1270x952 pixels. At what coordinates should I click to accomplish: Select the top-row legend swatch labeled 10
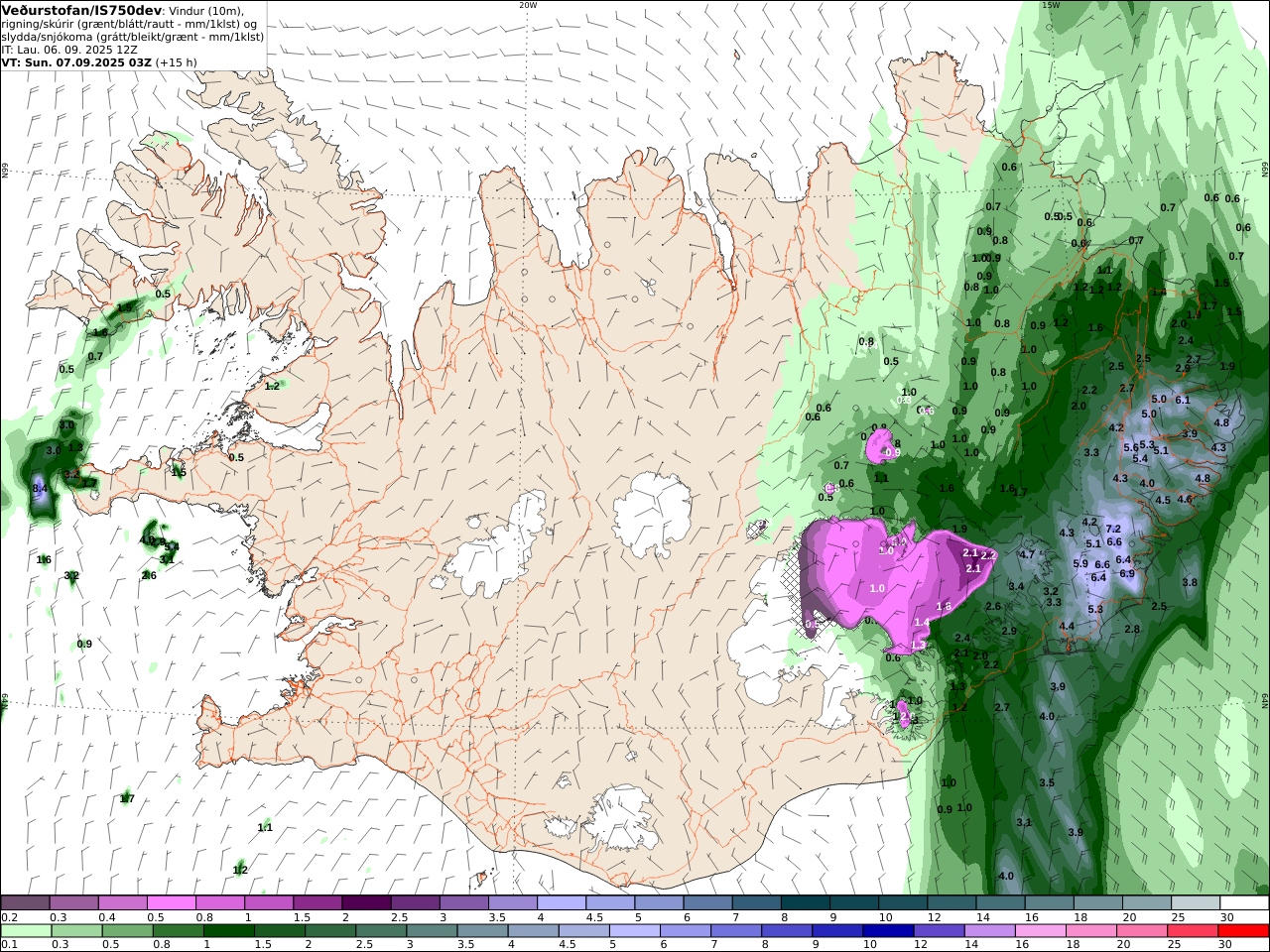(x=903, y=903)
